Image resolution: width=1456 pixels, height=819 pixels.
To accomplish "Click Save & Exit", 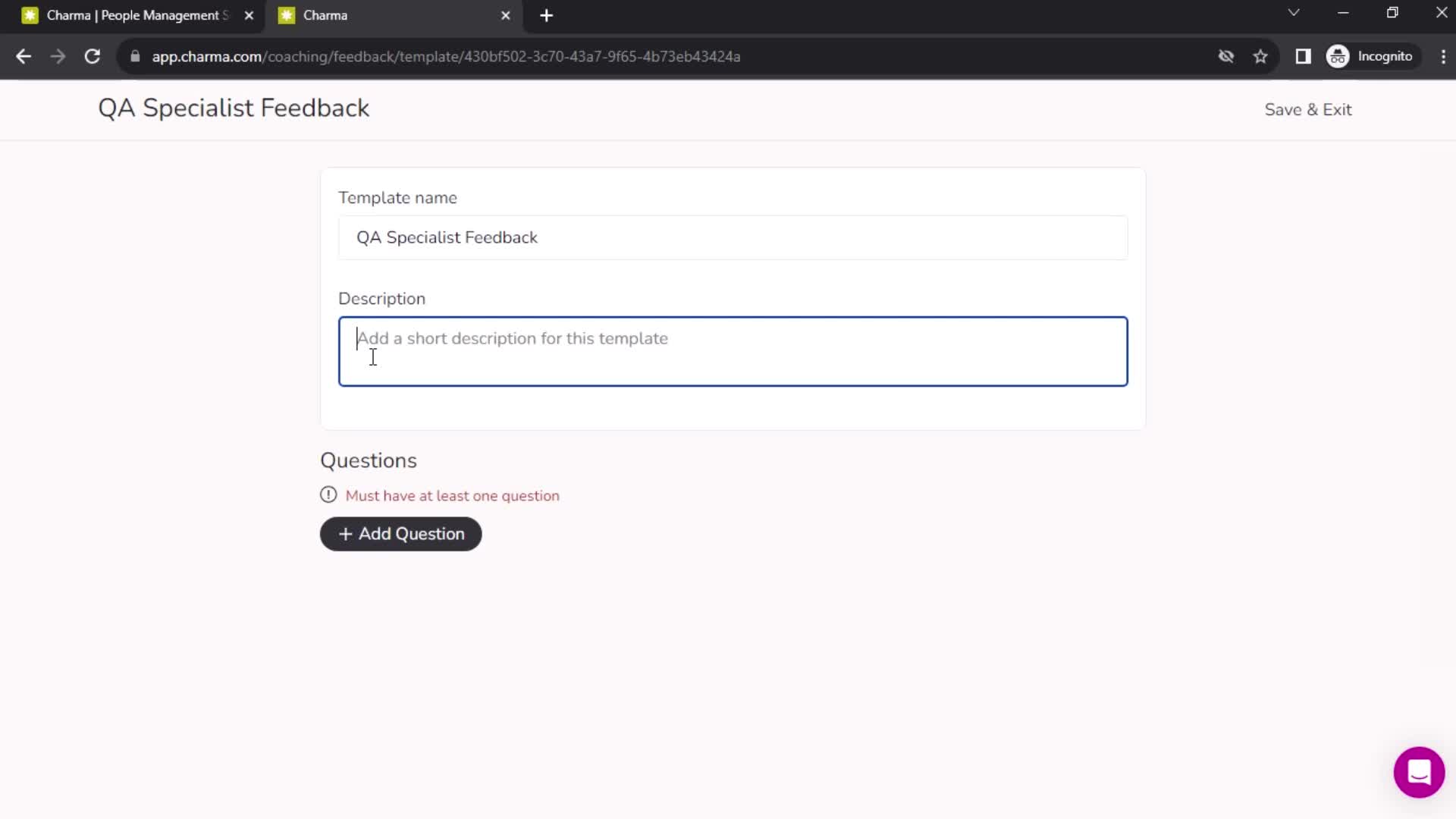I will click(1307, 110).
